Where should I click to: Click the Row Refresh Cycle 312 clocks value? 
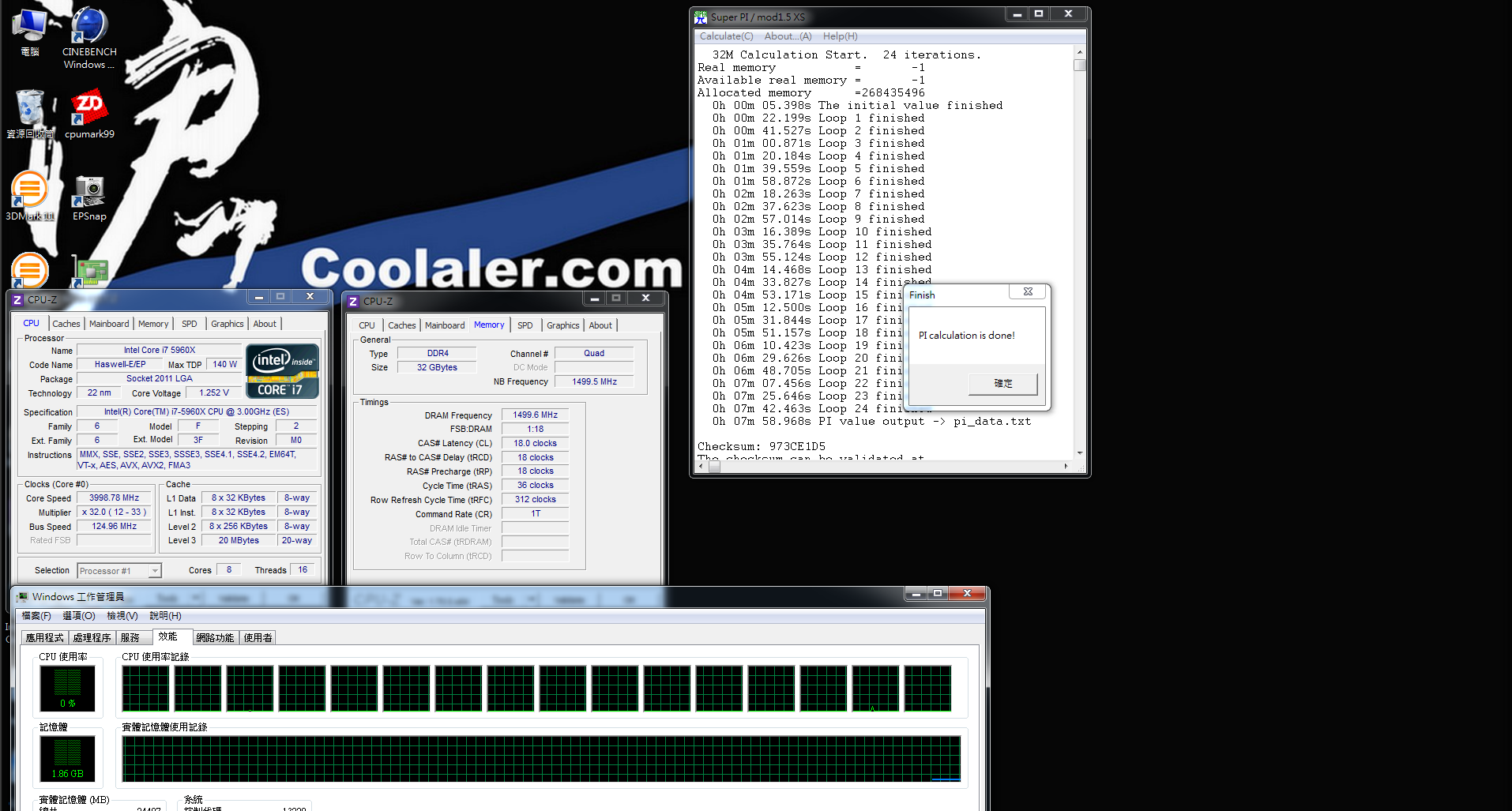click(x=536, y=500)
